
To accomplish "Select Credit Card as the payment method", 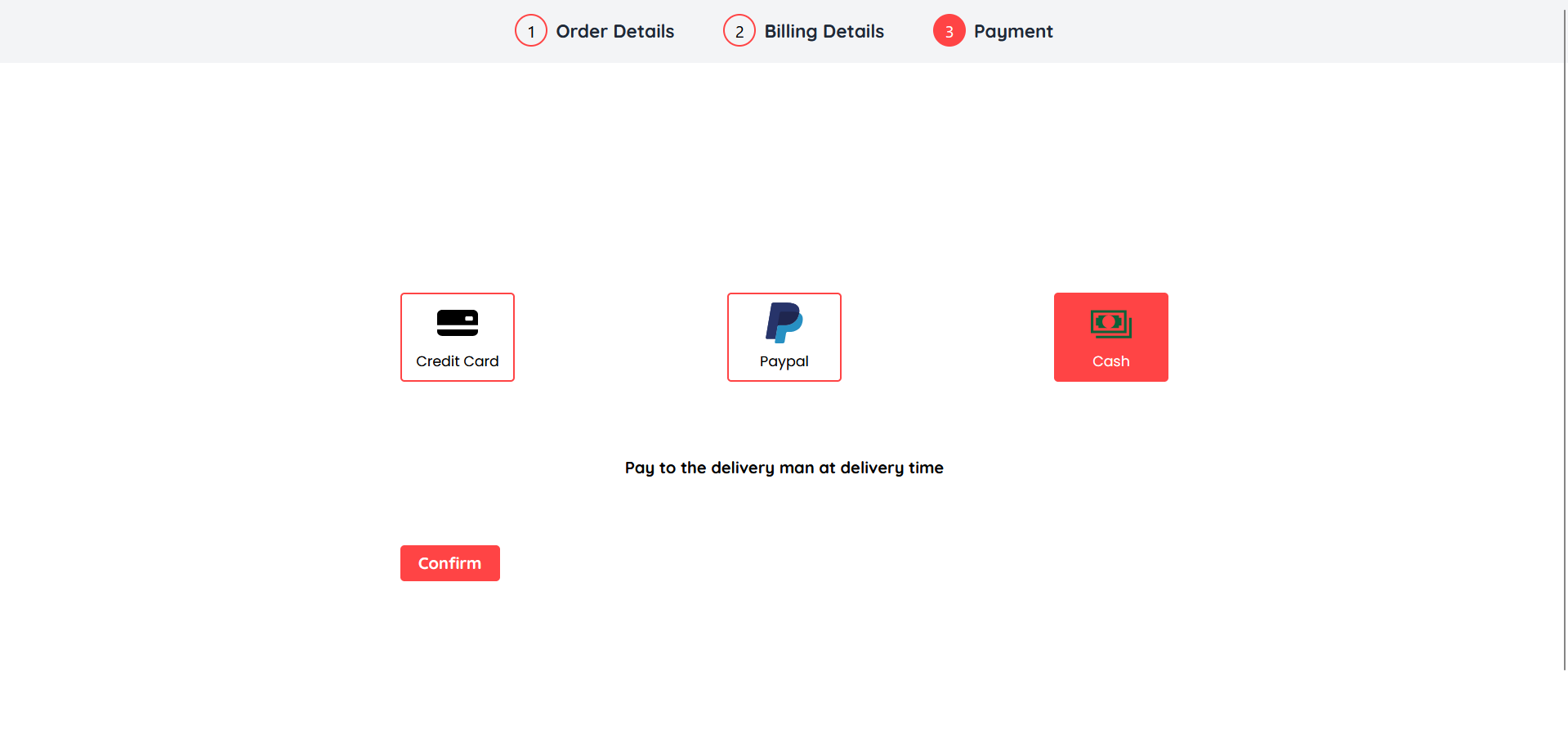I will click(458, 337).
